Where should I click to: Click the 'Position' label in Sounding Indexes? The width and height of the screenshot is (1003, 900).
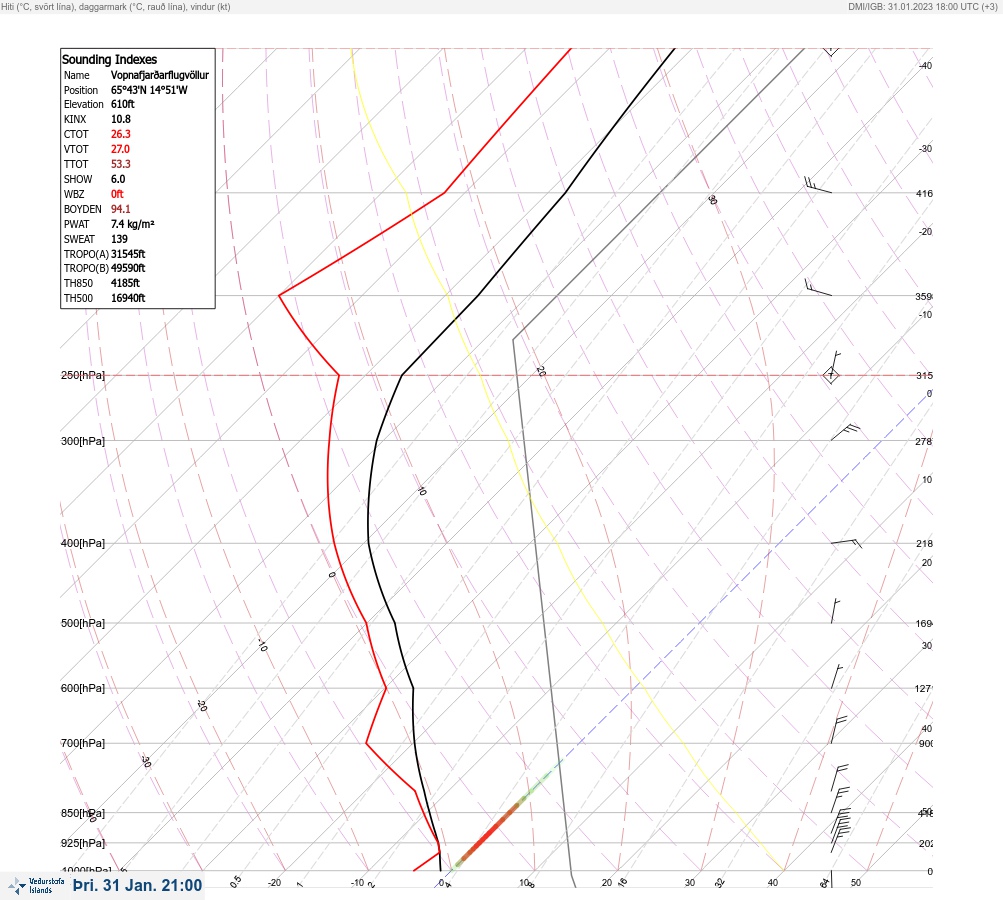81,90
